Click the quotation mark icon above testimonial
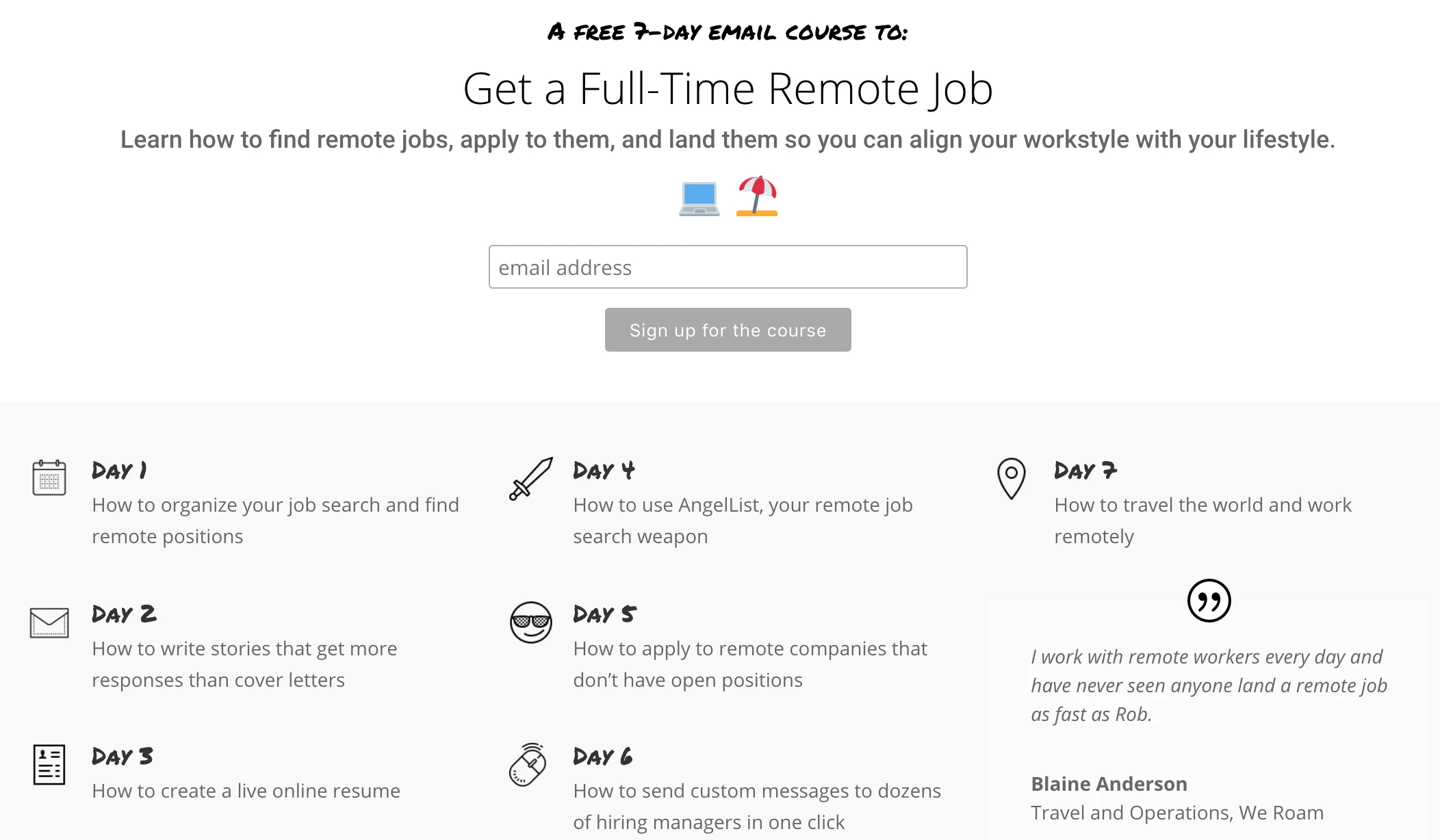Viewport: 1440px width, 840px height. tap(1210, 602)
